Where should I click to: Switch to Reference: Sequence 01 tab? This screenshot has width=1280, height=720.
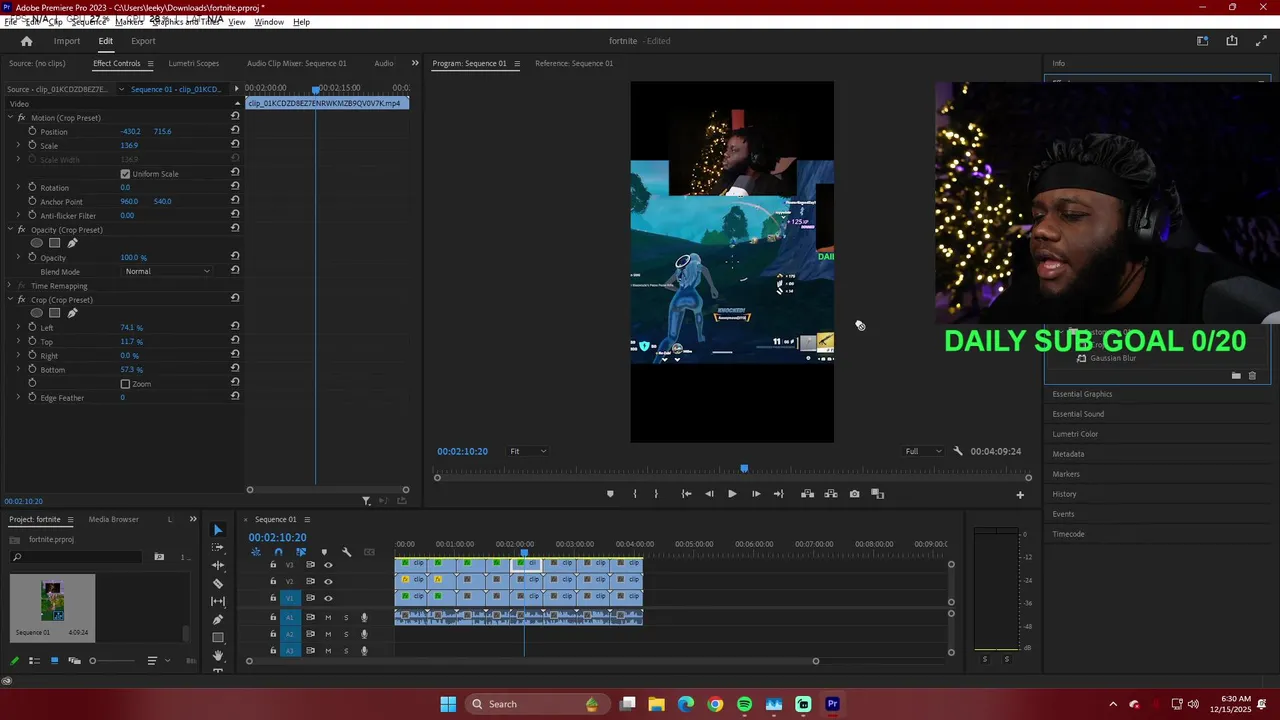[574, 63]
